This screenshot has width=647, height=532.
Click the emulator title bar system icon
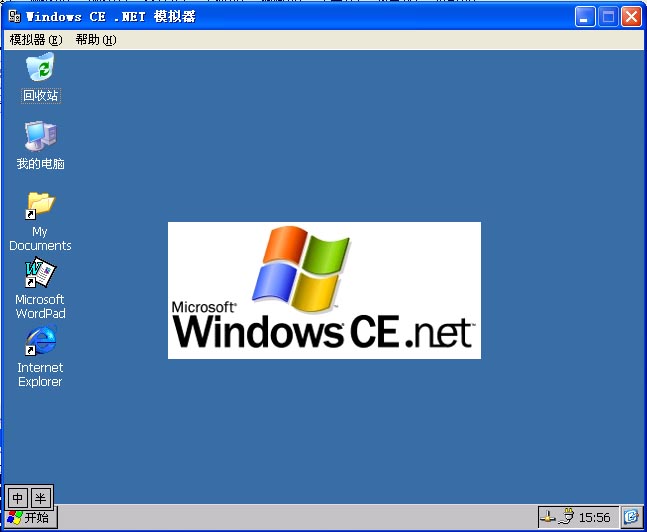coord(15,17)
